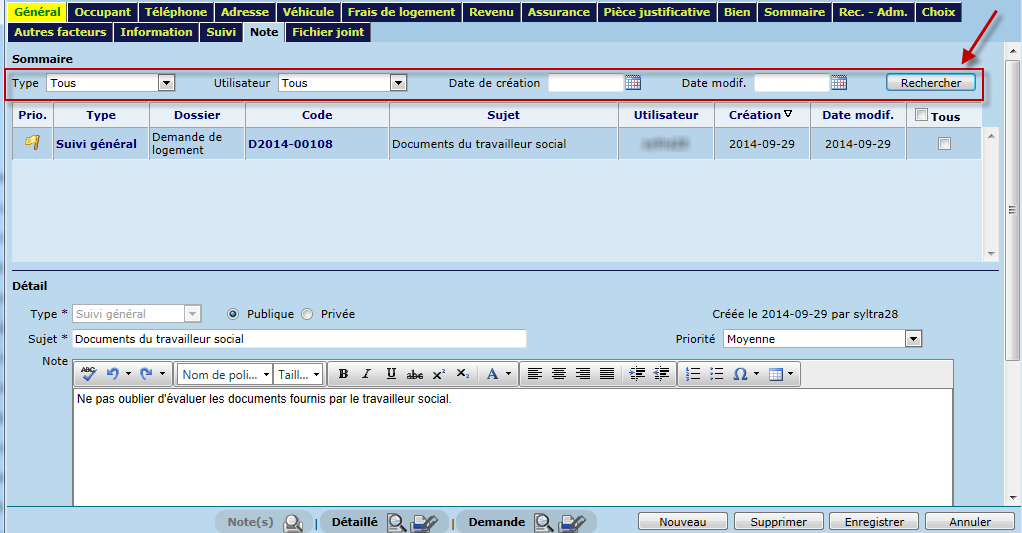
Task: Select the Privée radio button
Action: point(307,314)
